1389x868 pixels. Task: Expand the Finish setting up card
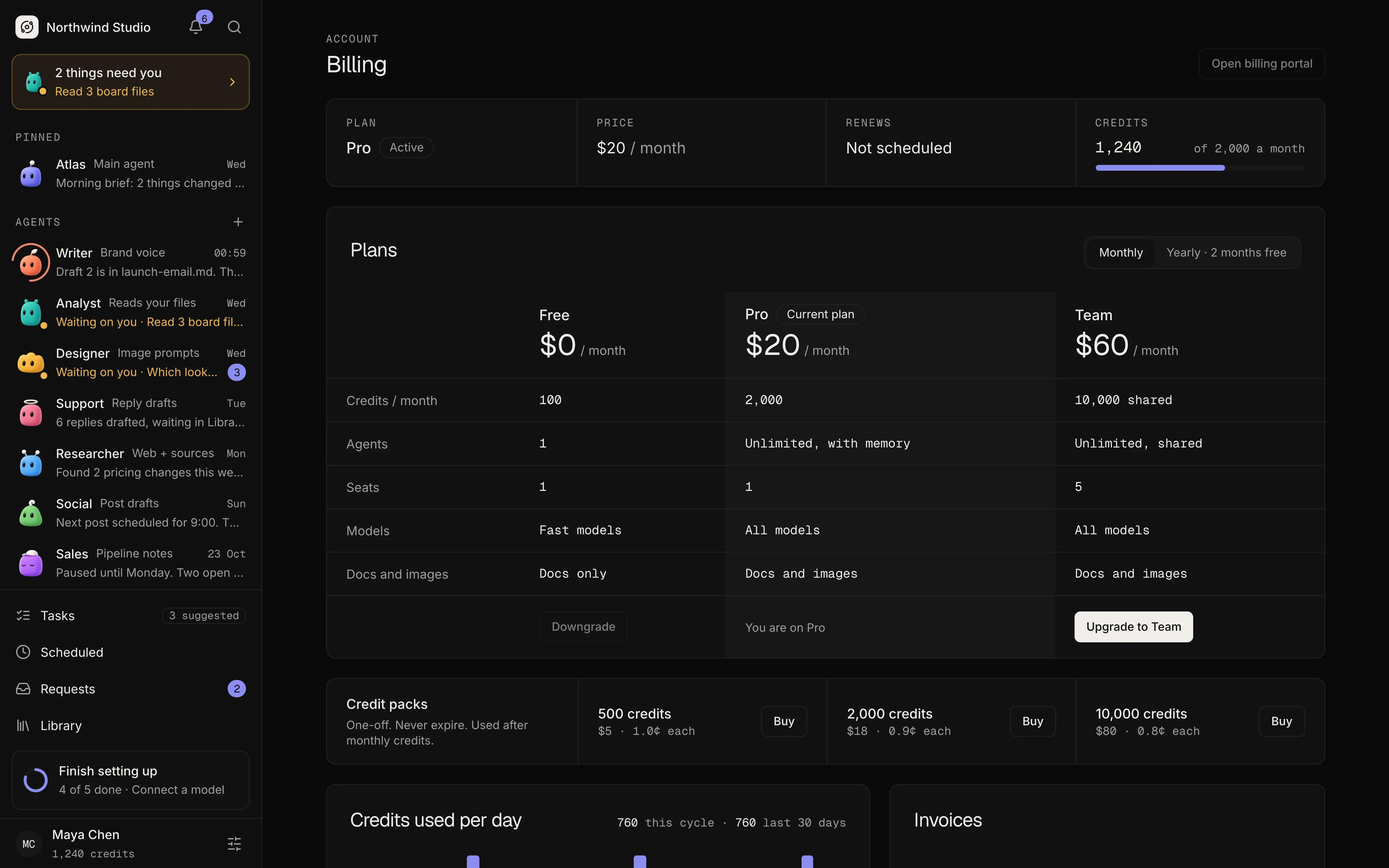tap(130, 780)
